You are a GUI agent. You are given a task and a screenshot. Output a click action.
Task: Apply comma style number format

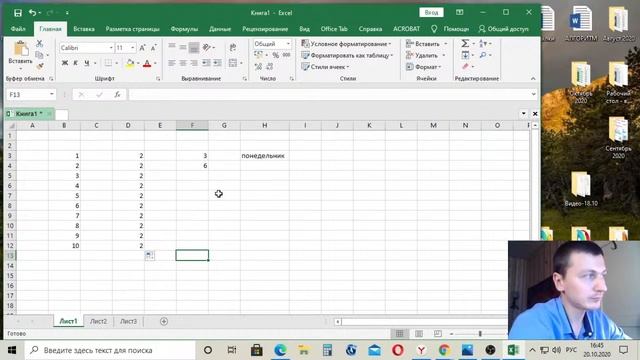pos(287,55)
